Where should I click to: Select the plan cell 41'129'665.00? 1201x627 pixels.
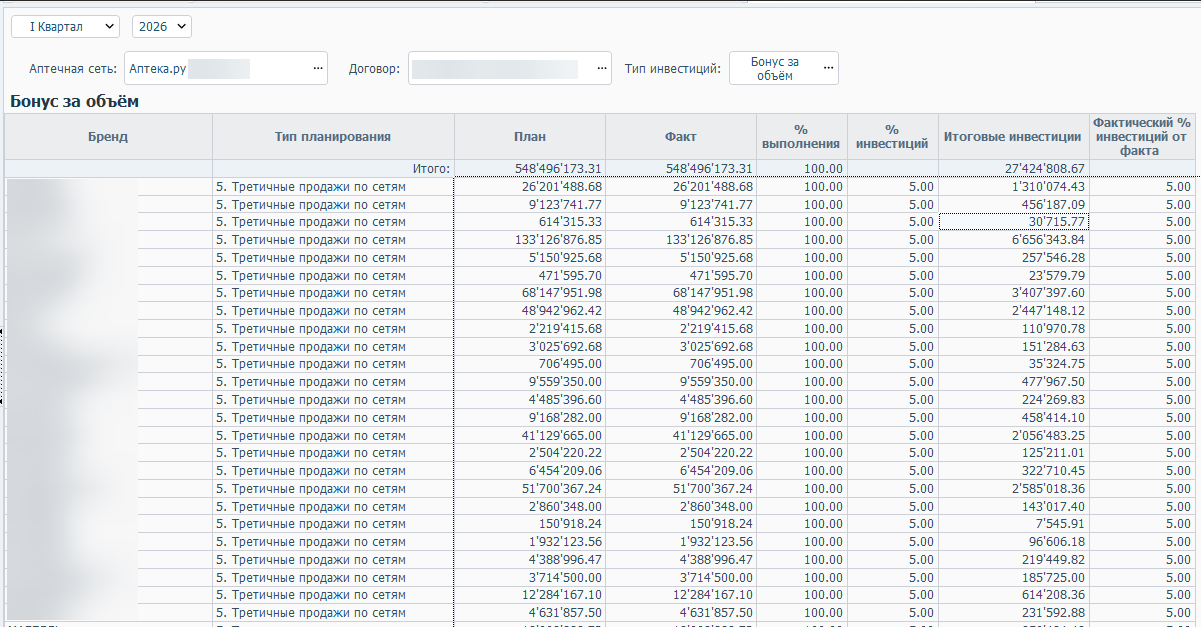tap(530, 436)
